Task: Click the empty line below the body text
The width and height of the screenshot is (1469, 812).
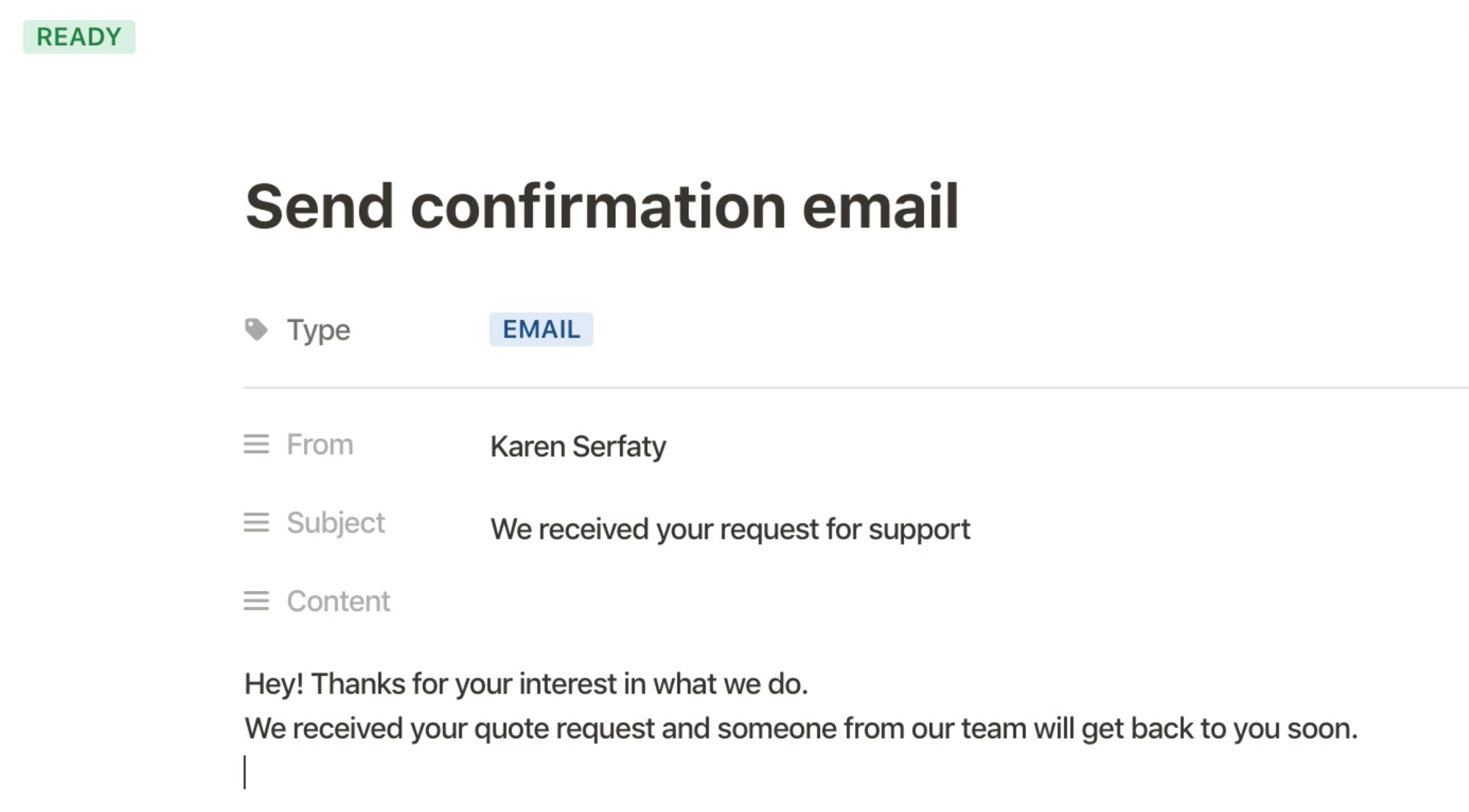Action: pos(808,772)
